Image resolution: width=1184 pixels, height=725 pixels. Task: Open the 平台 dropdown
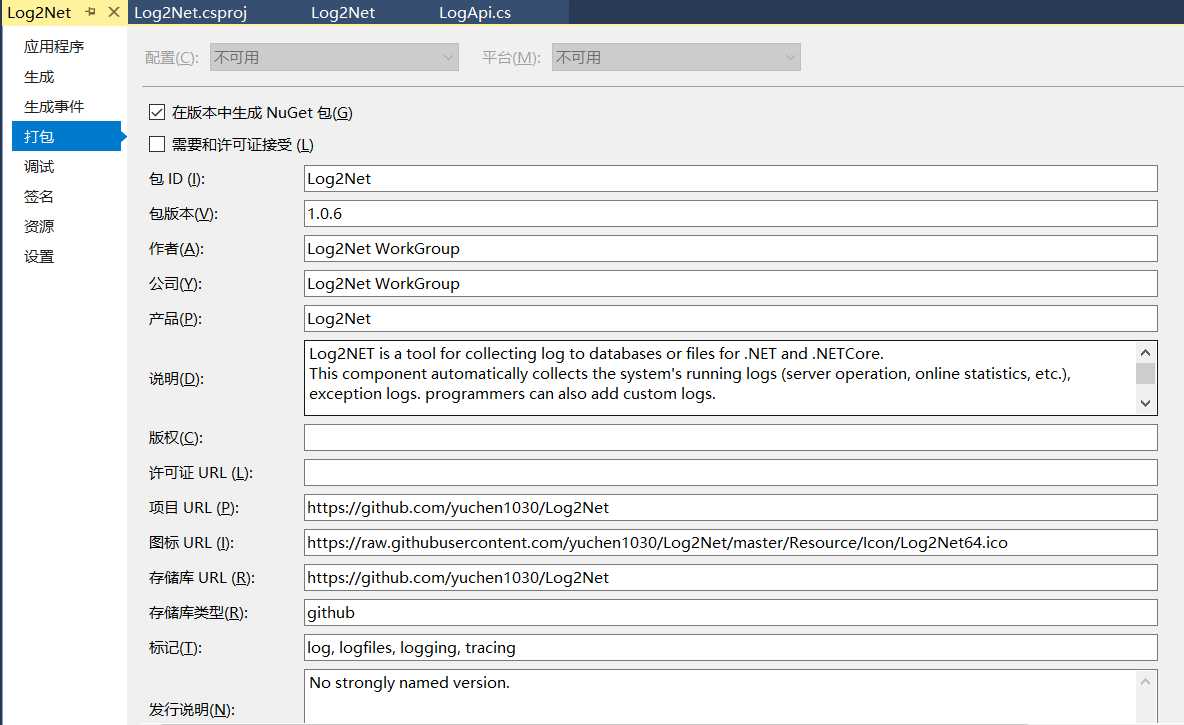[x=676, y=57]
